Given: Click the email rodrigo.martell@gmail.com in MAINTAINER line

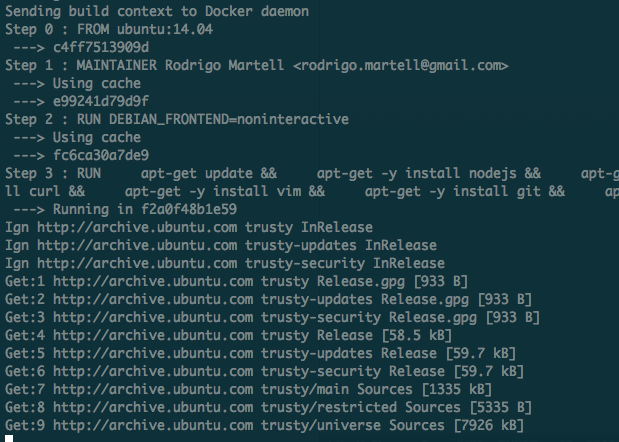Looking at the screenshot, I should (401, 66).
